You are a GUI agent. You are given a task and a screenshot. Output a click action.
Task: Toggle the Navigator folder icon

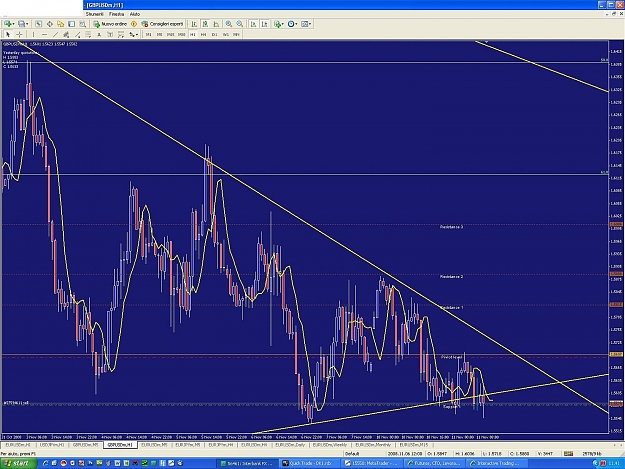click(61, 24)
